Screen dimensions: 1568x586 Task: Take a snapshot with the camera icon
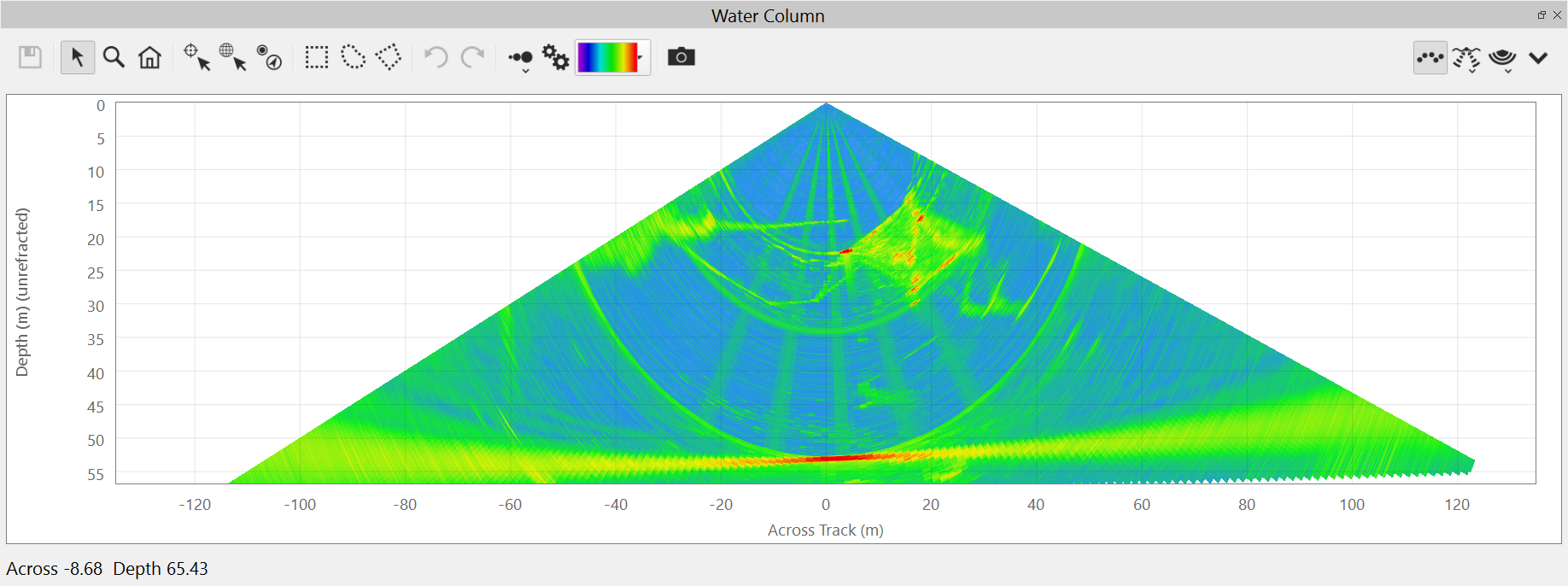681,57
